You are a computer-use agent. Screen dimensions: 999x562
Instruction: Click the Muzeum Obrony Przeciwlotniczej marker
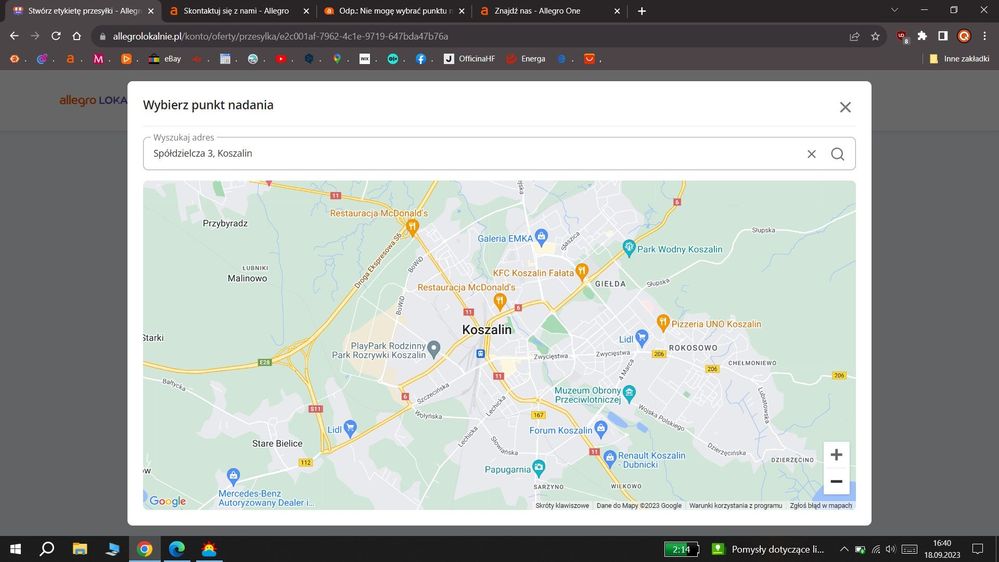[629, 393]
